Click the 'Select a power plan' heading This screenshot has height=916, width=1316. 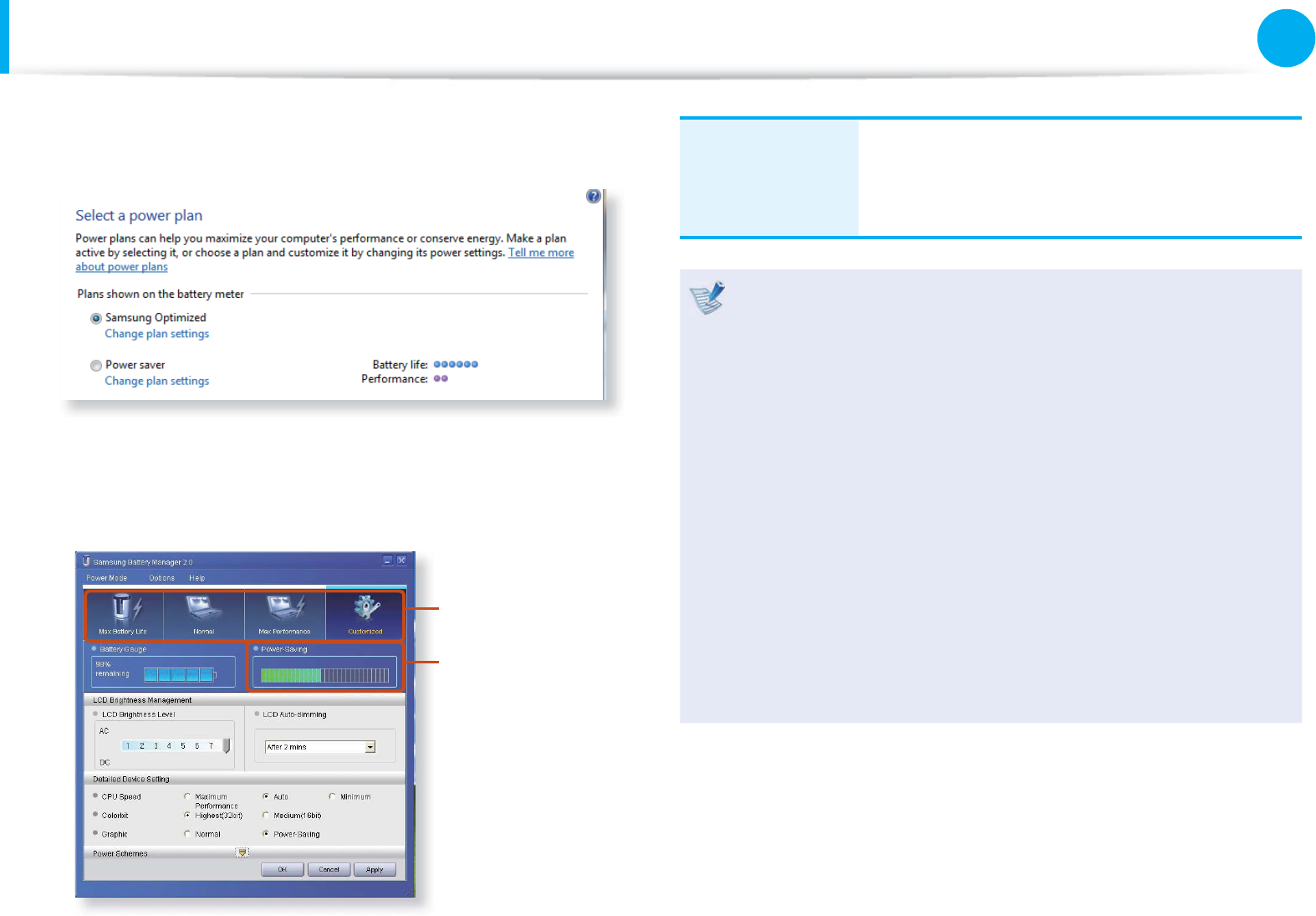coord(139,216)
